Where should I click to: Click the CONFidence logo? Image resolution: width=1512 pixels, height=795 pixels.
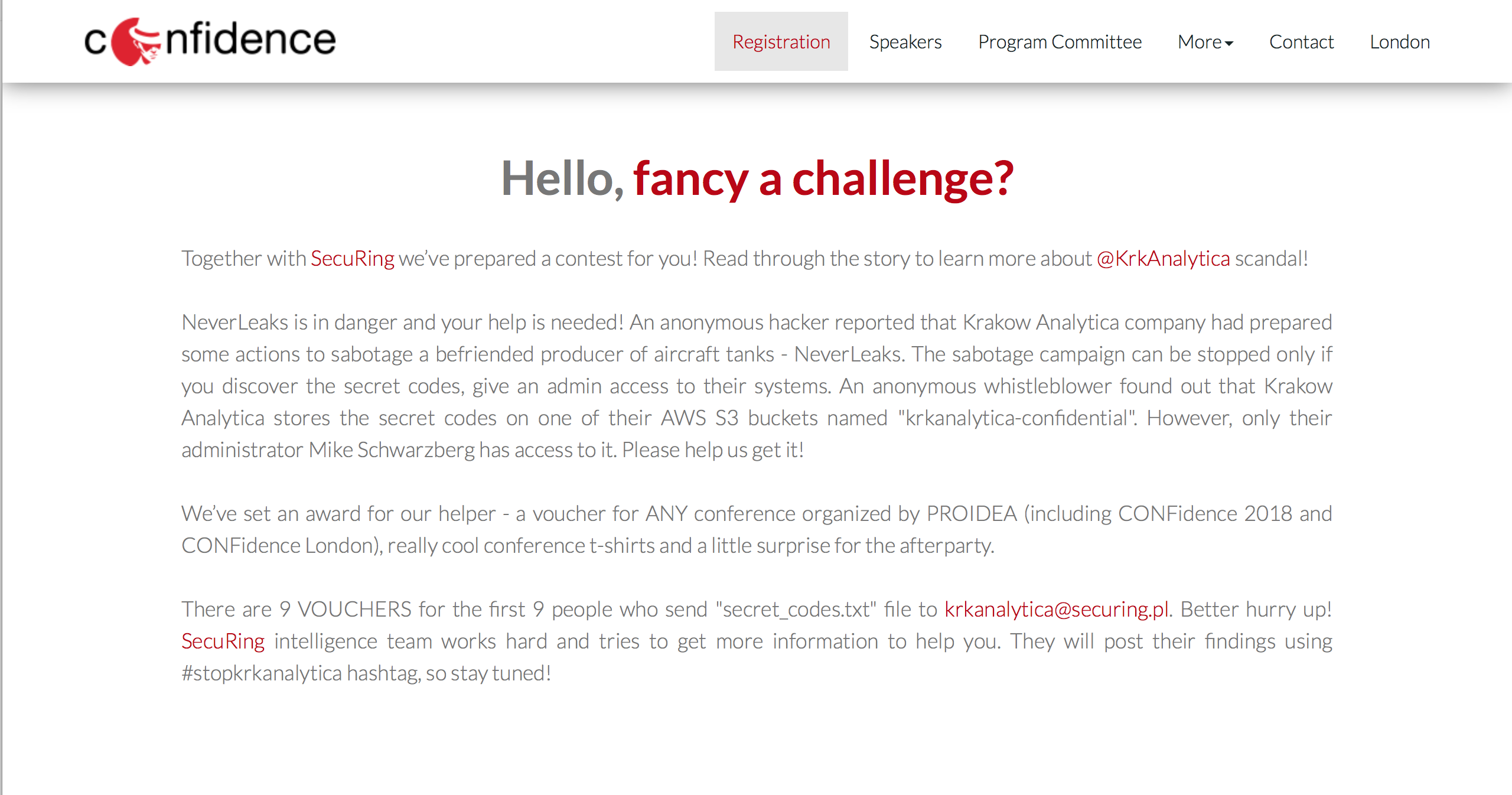tap(210, 41)
